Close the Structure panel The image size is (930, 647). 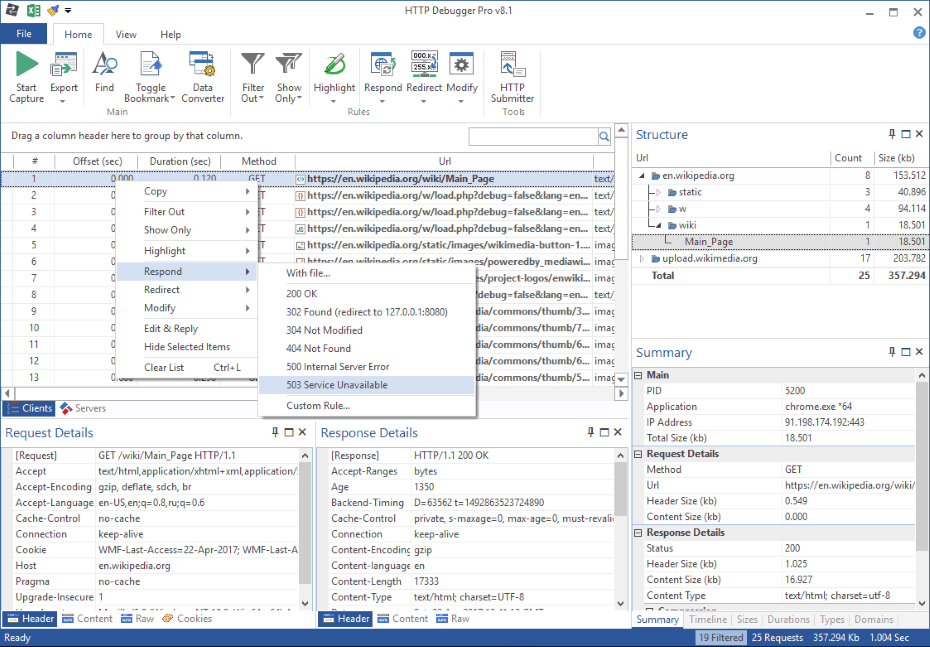[x=919, y=134]
